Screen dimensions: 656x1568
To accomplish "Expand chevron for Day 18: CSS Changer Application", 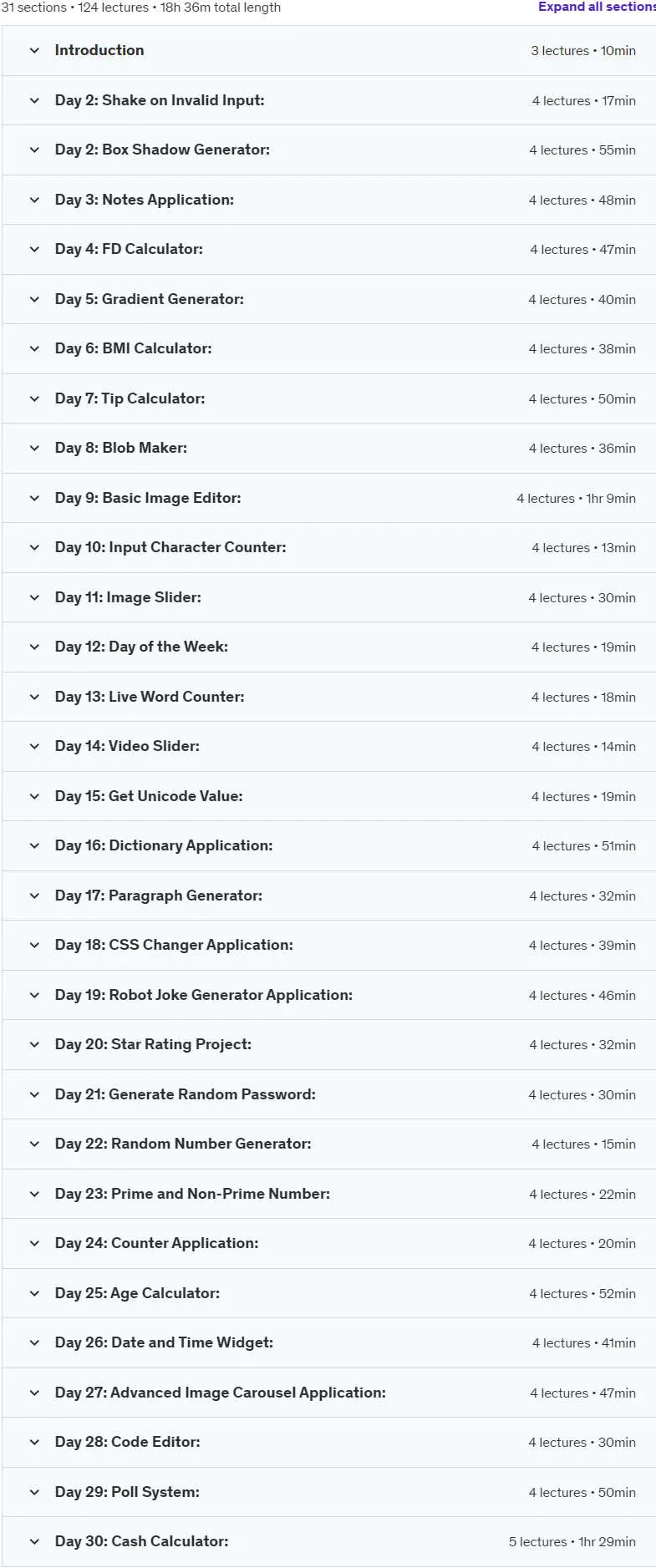I will pos(34,945).
